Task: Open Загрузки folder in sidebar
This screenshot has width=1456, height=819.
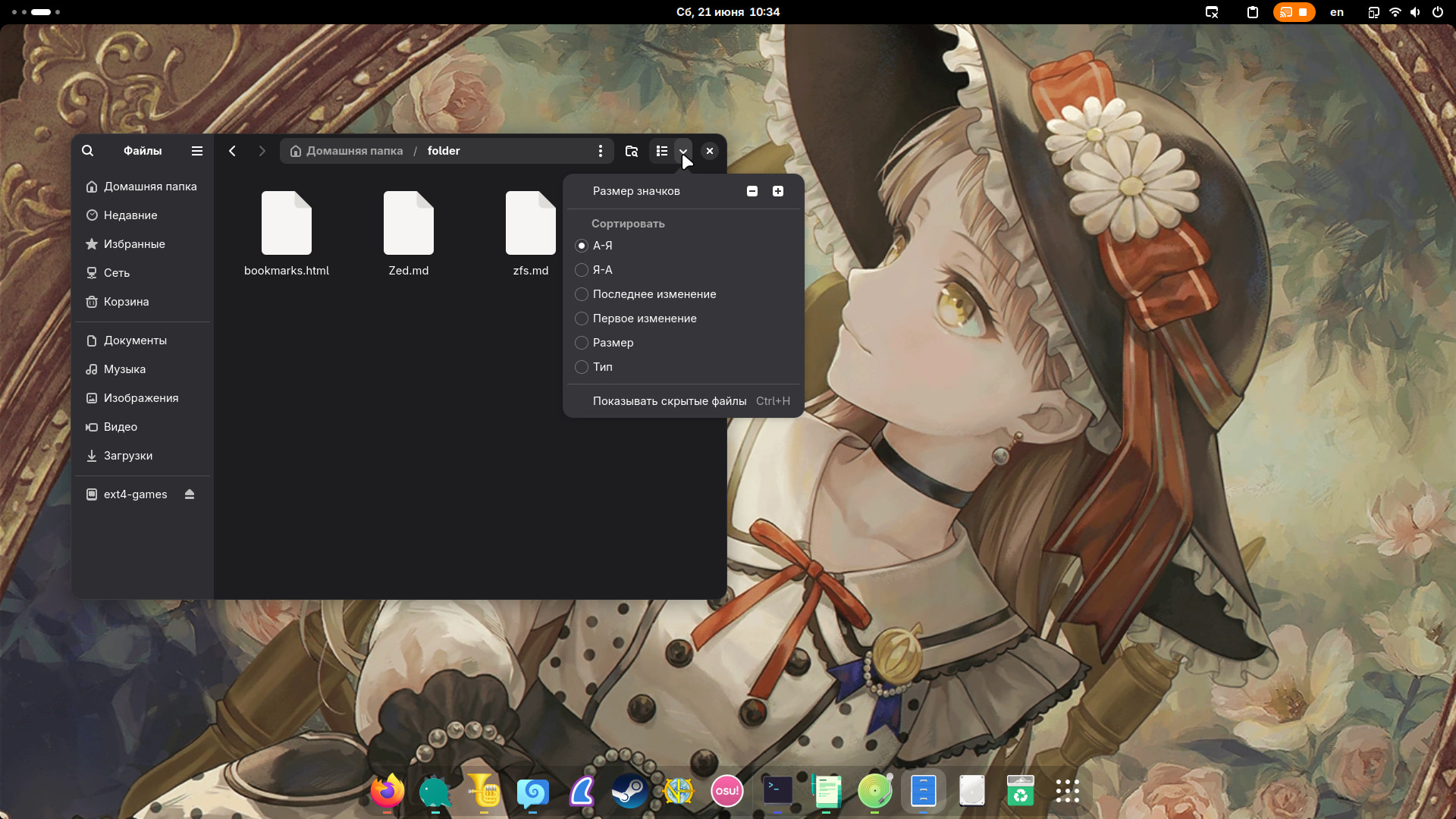Action: point(143,456)
